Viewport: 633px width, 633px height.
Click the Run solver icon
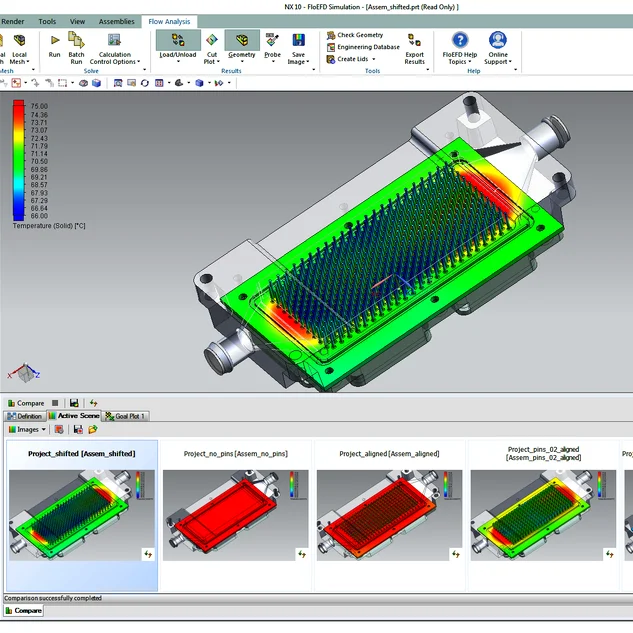[x=54, y=40]
